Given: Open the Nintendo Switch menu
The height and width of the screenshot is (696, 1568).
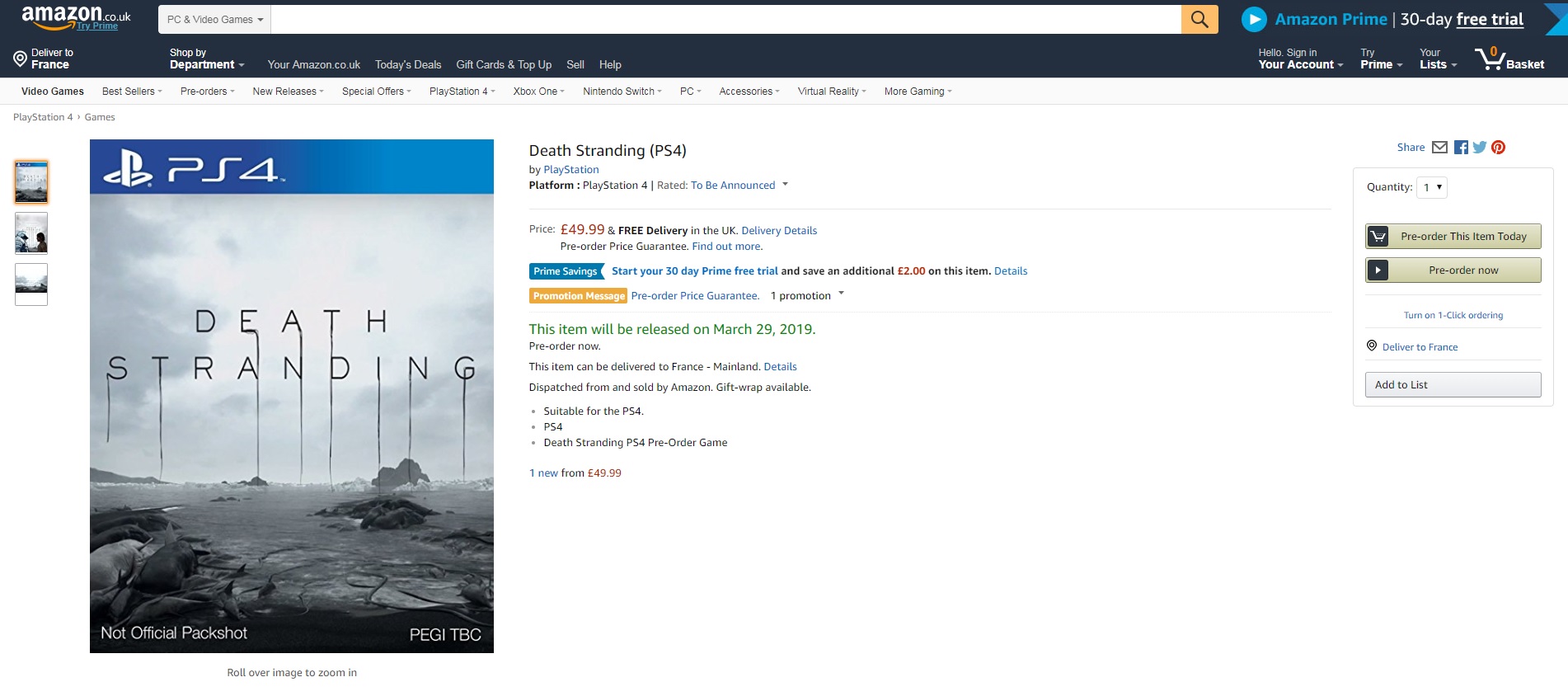Looking at the screenshot, I should [622, 92].
